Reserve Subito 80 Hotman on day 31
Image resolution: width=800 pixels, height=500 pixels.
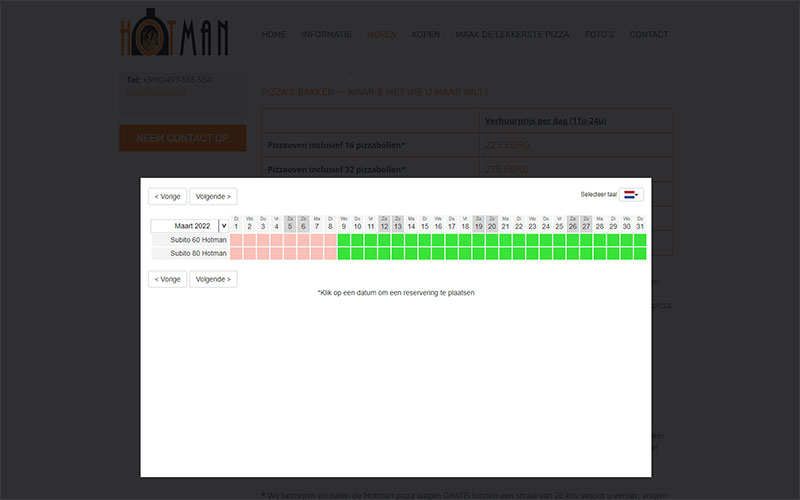click(640, 254)
